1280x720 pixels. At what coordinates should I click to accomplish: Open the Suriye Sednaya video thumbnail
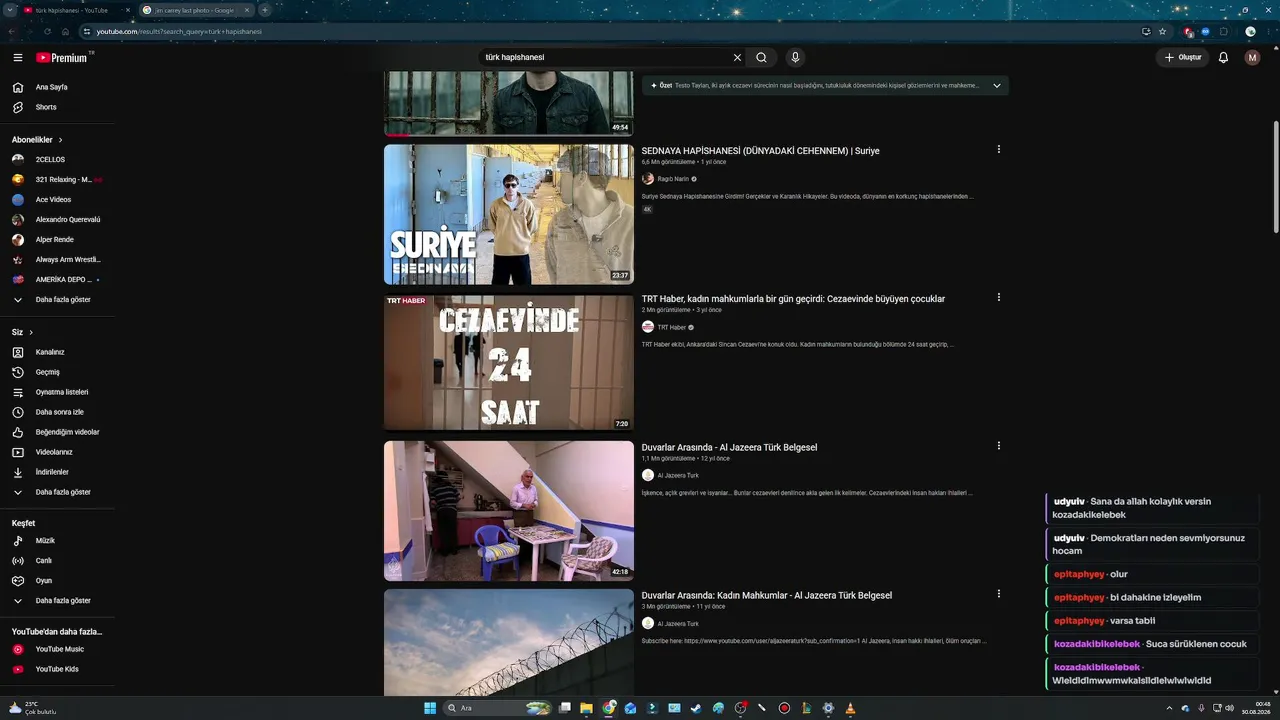tap(509, 214)
